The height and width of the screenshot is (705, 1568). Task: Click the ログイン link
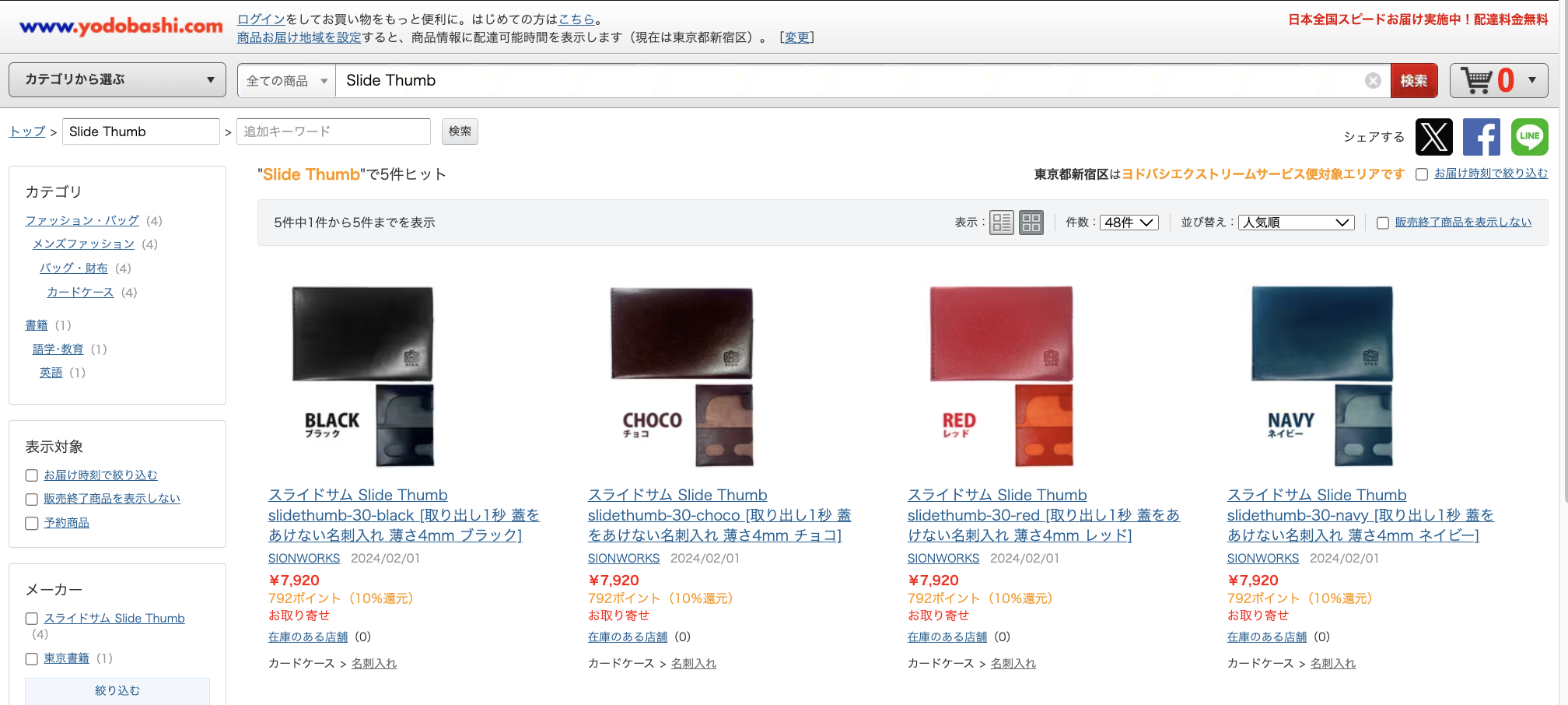pyautogui.click(x=261, y=19)
